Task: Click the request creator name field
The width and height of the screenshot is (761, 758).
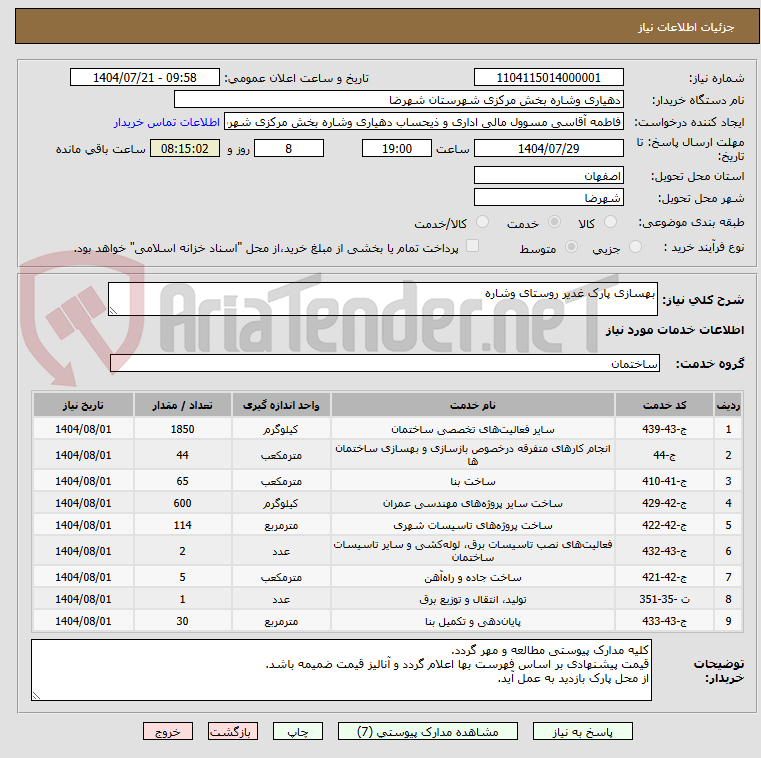Action: point(424,122)
